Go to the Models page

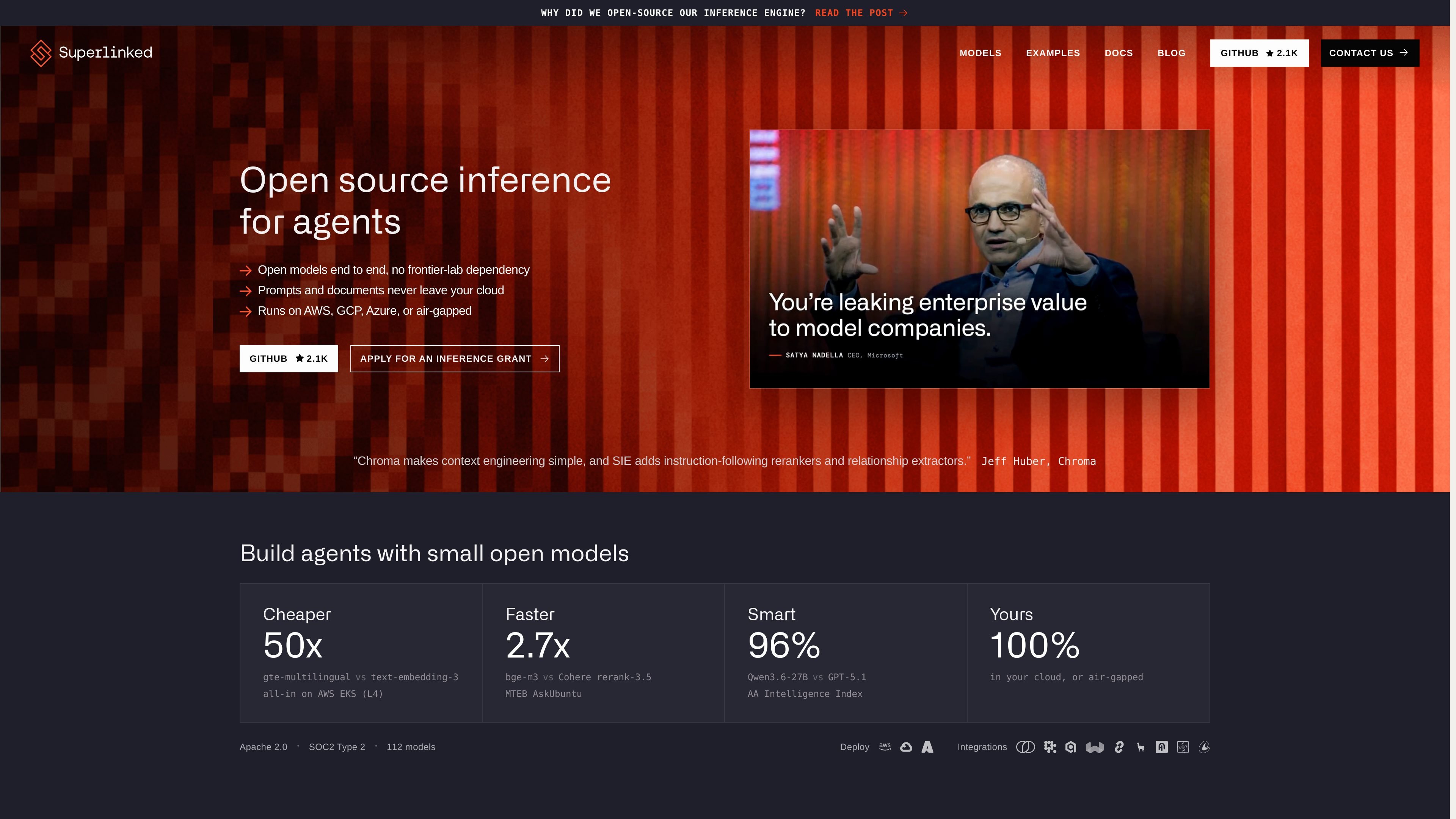point(980,53)
